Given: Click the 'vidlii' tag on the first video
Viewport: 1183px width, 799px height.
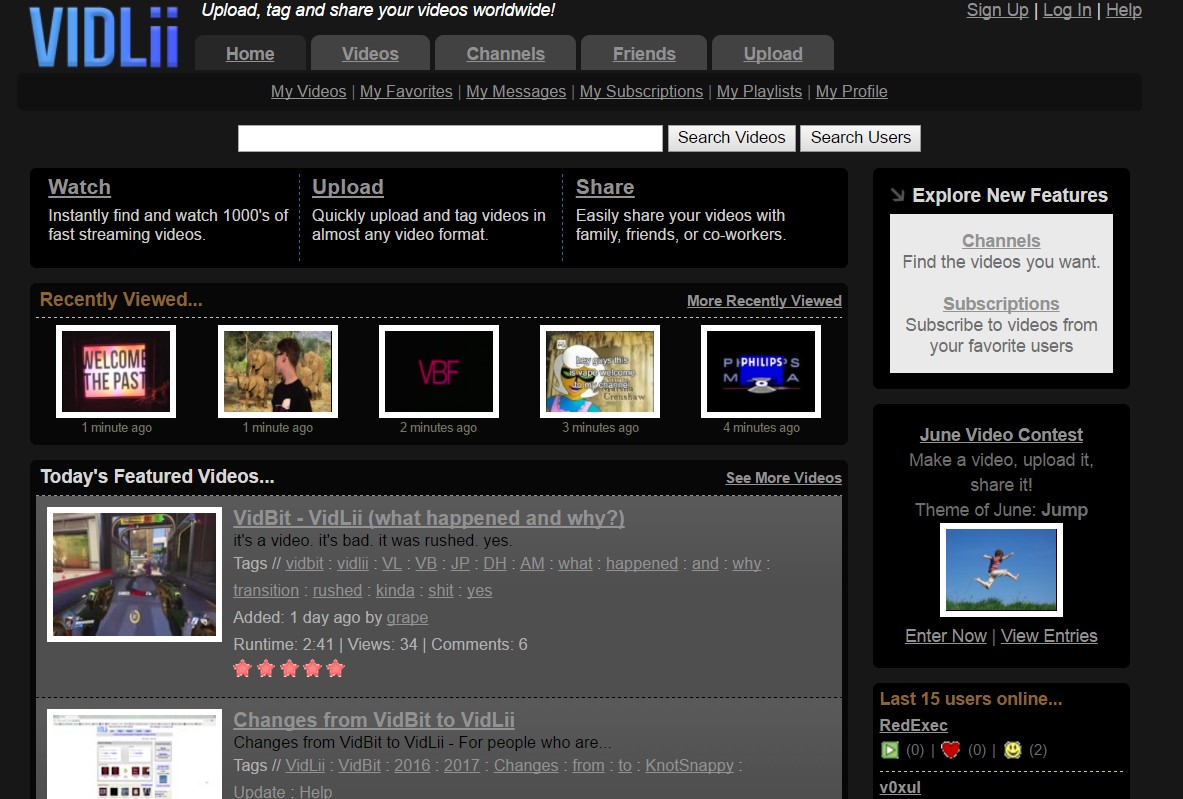Looking at the screenshot, I should tap(352, 564).
